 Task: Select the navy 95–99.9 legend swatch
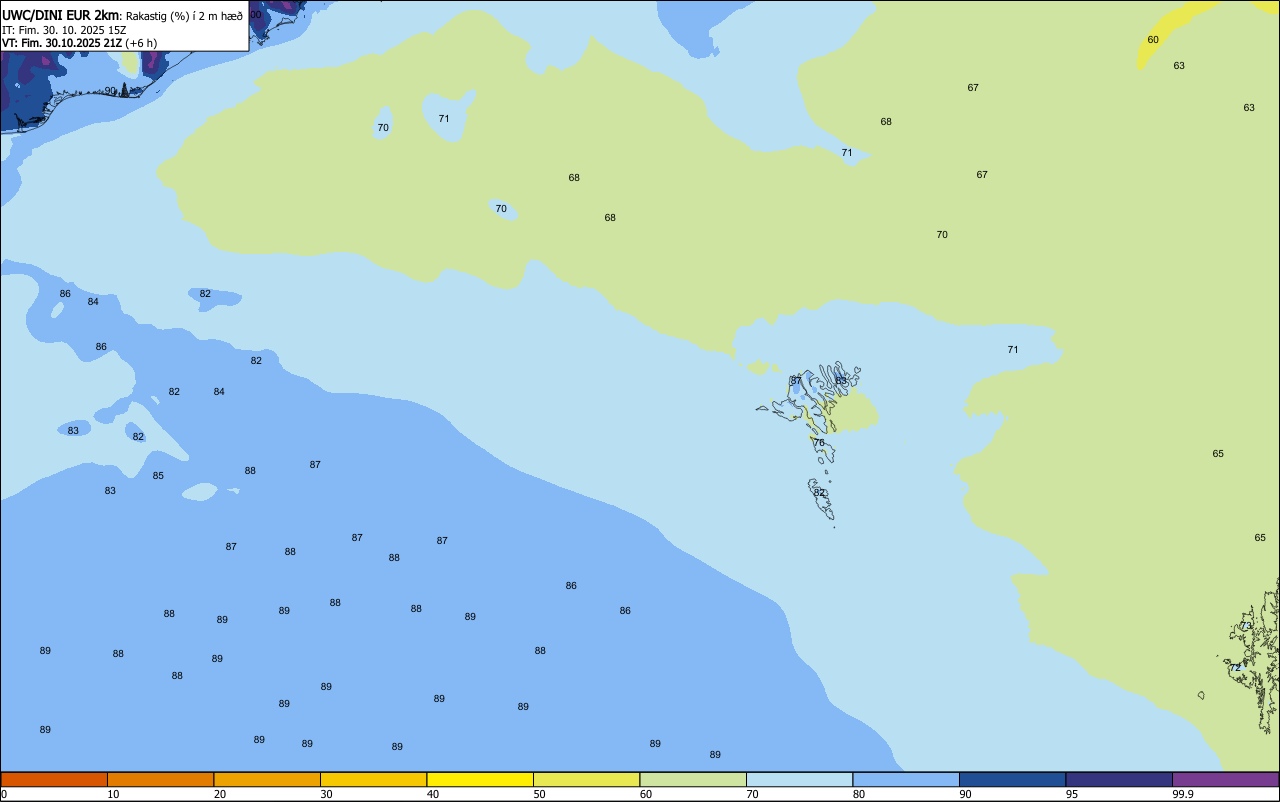coord(1119,779)
